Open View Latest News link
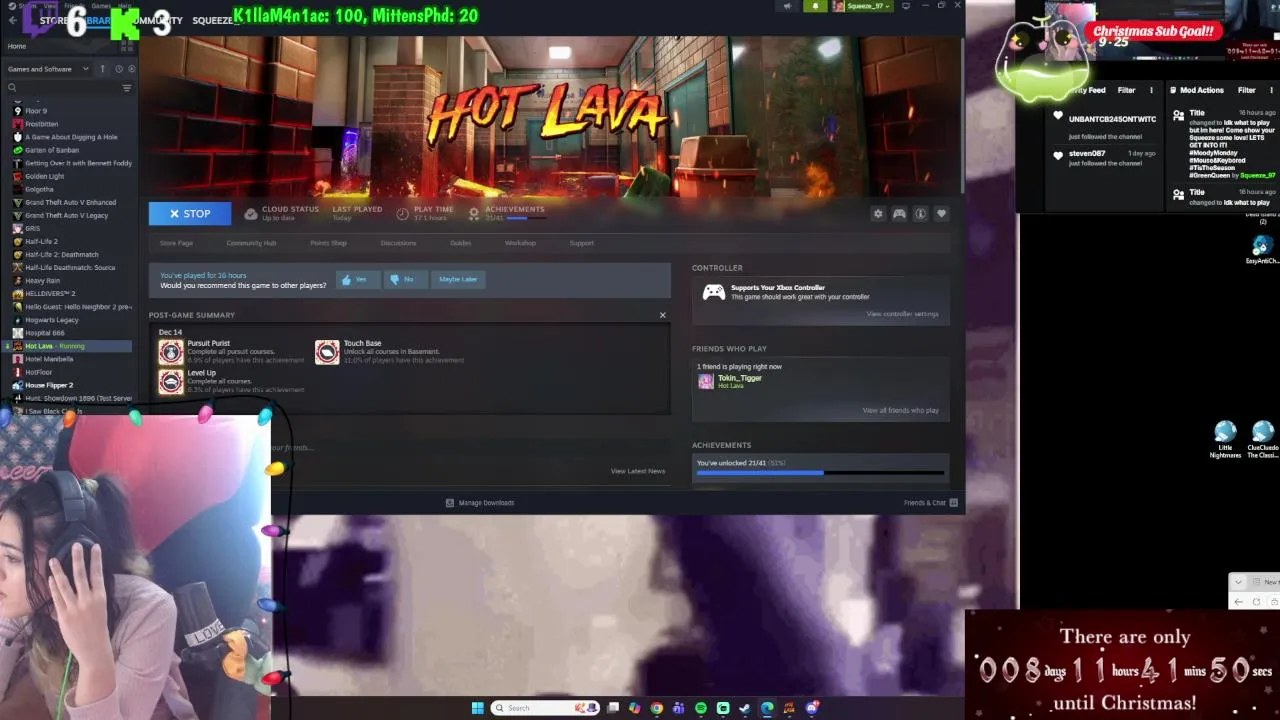 638,471
